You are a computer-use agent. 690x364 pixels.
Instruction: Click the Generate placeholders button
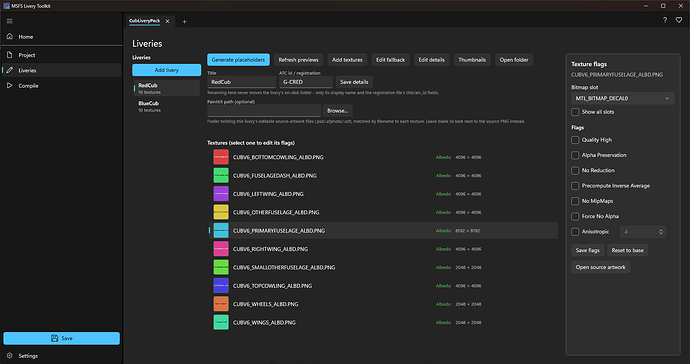[238, 60]
